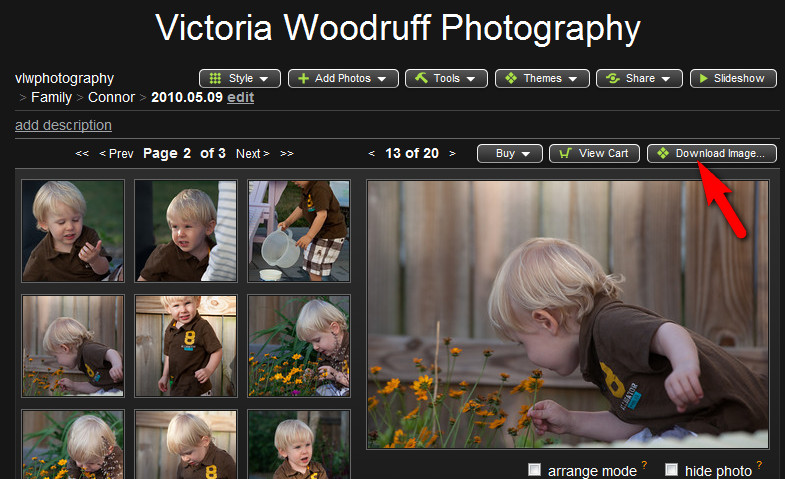
Task: Select thumbnail of boy bending toward flowers by fence
Action: pyautogui.click(x=73, y=346)
